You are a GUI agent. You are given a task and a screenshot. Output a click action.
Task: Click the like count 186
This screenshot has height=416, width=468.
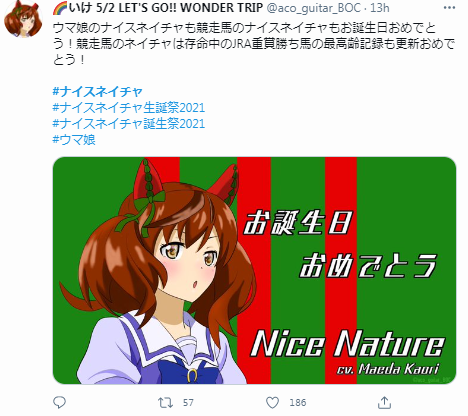point(298,403)
